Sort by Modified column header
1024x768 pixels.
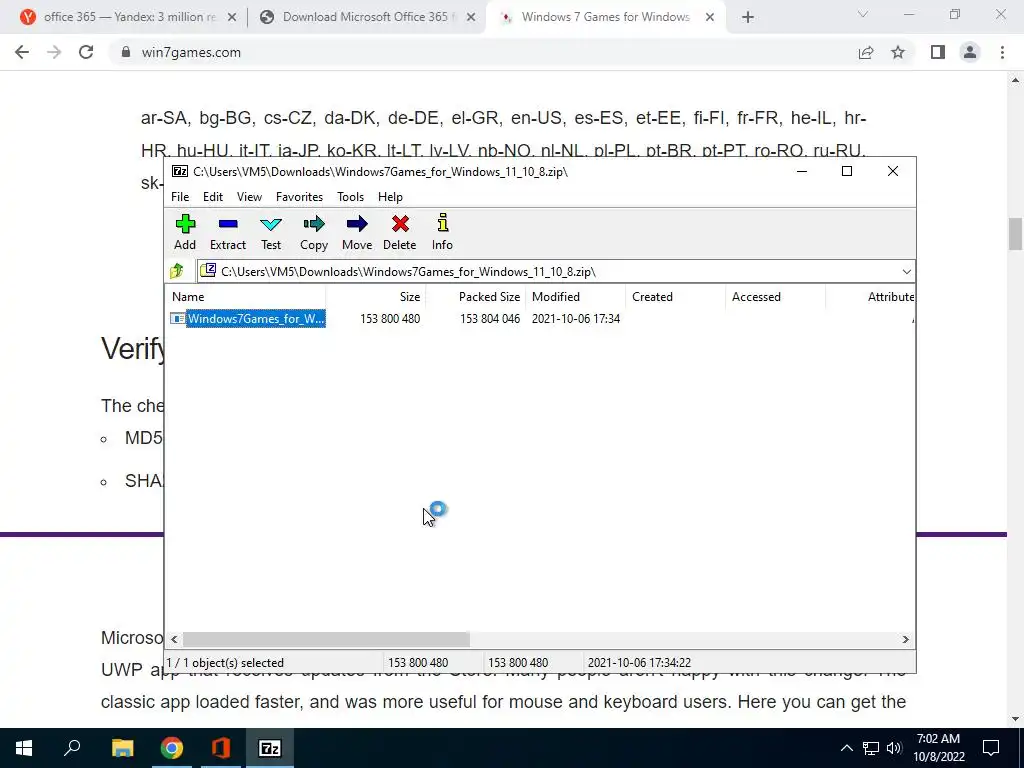[575, 296]
